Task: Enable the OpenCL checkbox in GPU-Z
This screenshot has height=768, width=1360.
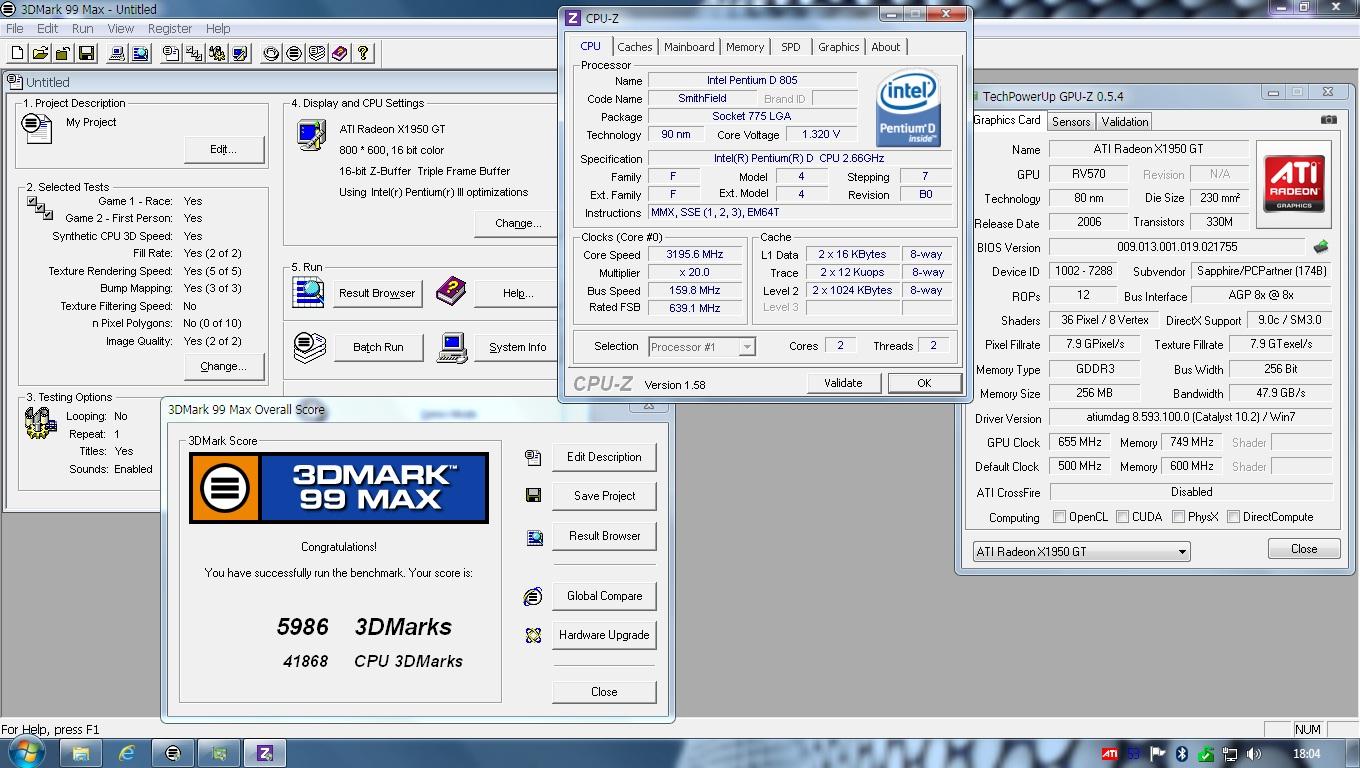Action: coord(1059,517)
